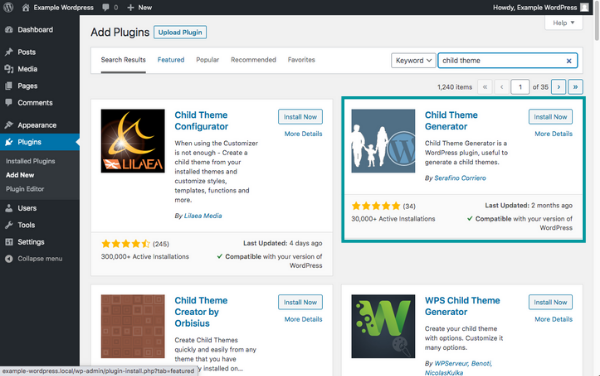Clear the search field with the X
Screen dimensions: 600x376
(x=569, y=61)
